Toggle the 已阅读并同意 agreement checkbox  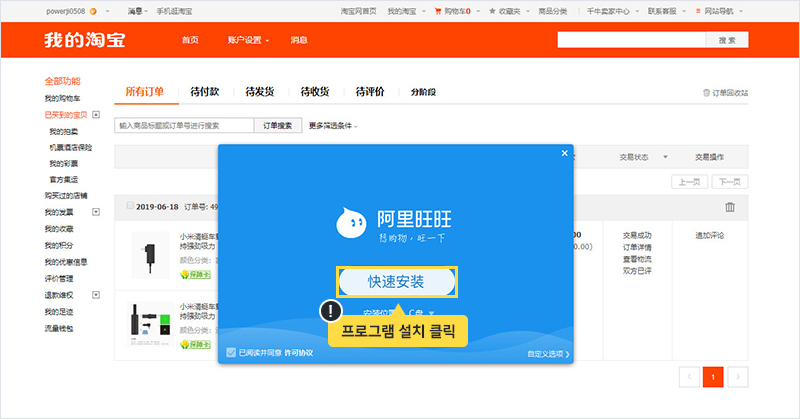231,353
